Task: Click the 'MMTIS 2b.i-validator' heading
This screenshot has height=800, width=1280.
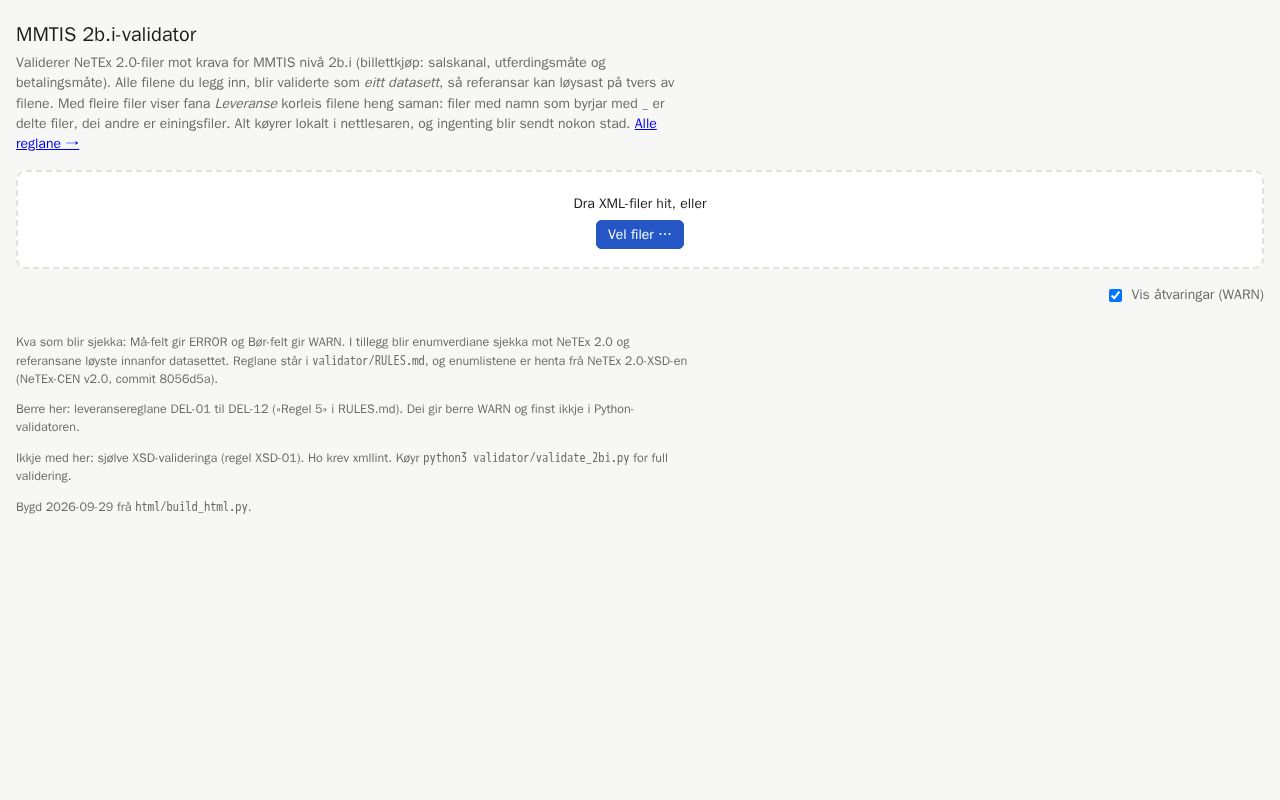Action: [106, 34]
